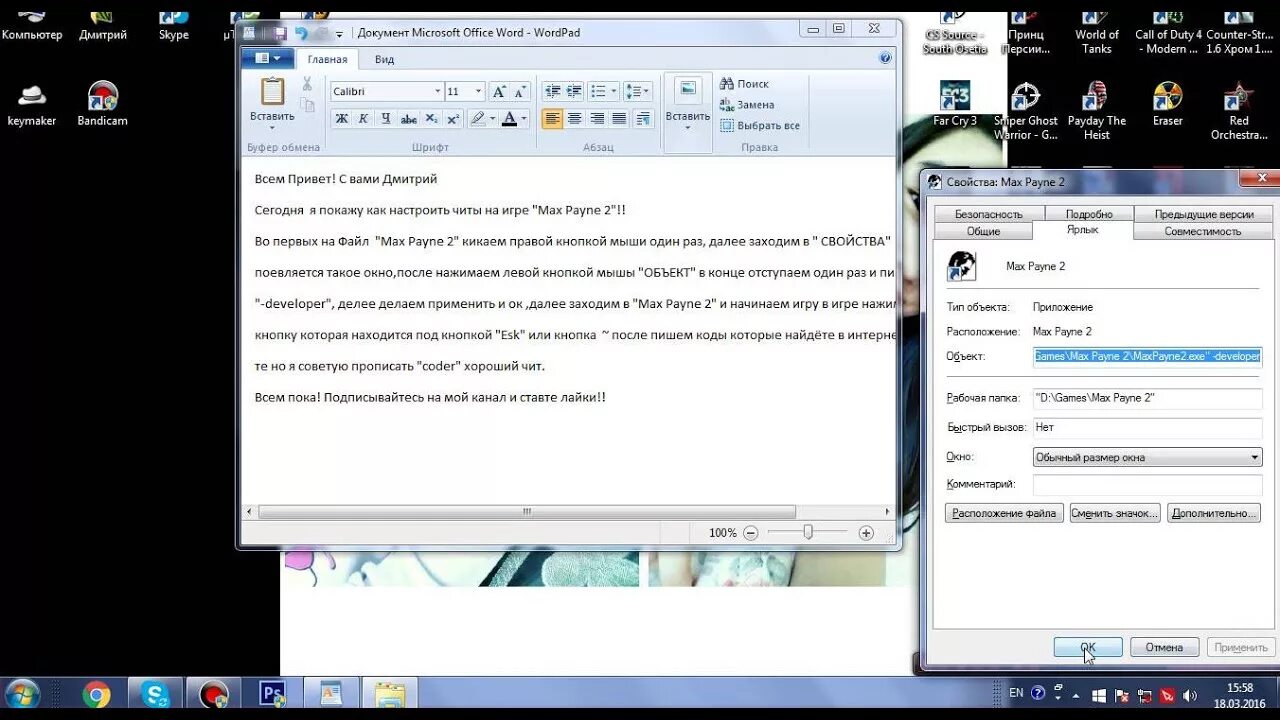Image resolution: width=1280 pixels, height=720 pixels.
Task: Align text right in WordPad
Action: coord(597,118)
